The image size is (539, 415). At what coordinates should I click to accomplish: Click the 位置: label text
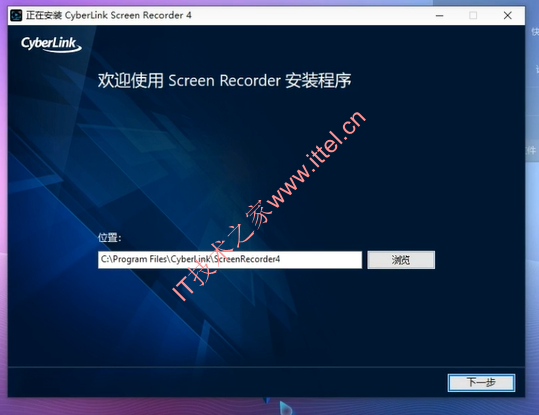click(x=109, y=238)
